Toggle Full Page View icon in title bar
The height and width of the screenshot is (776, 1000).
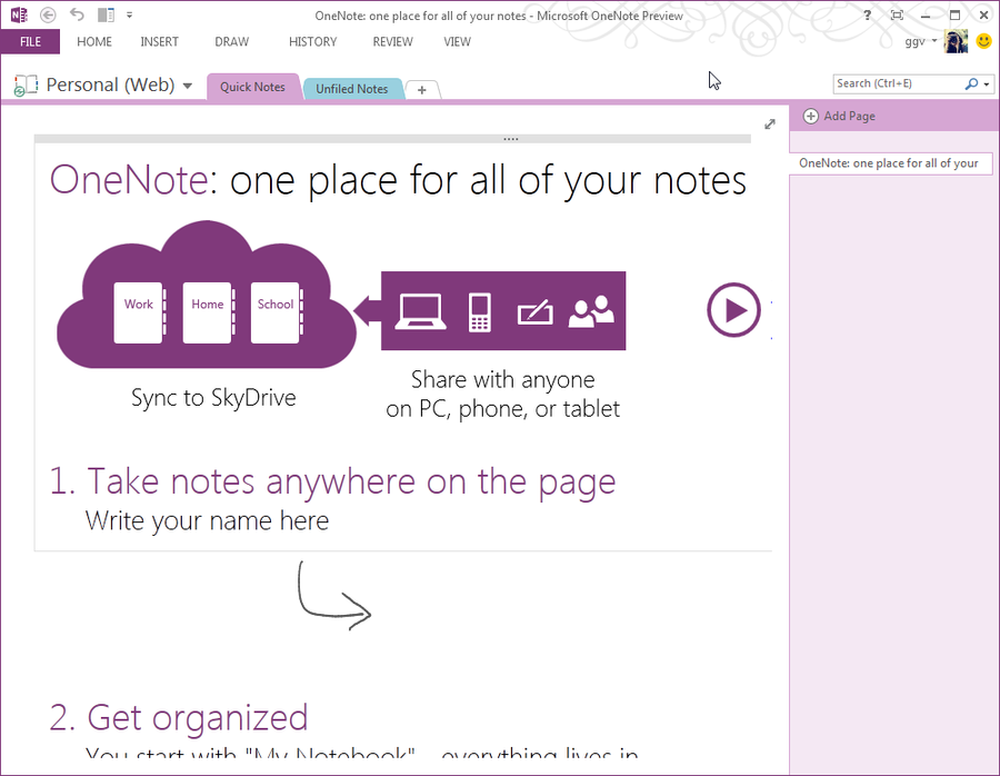(897, 15)
